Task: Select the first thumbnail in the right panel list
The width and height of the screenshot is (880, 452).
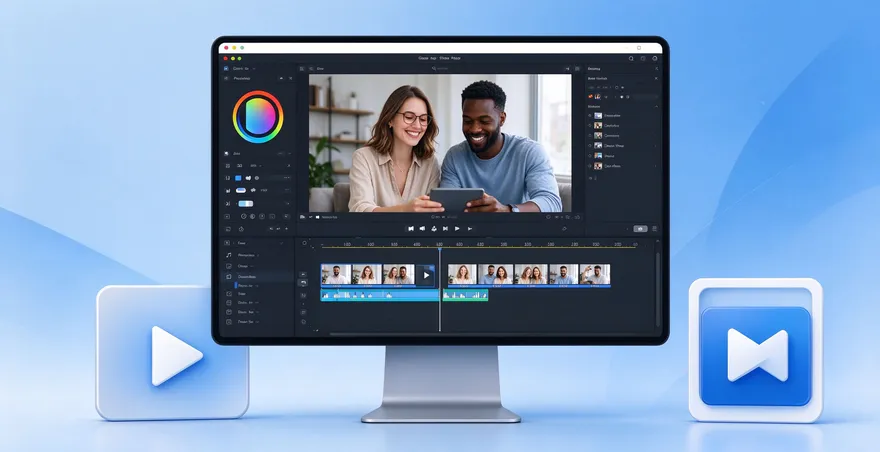Action: coord(598,116)
